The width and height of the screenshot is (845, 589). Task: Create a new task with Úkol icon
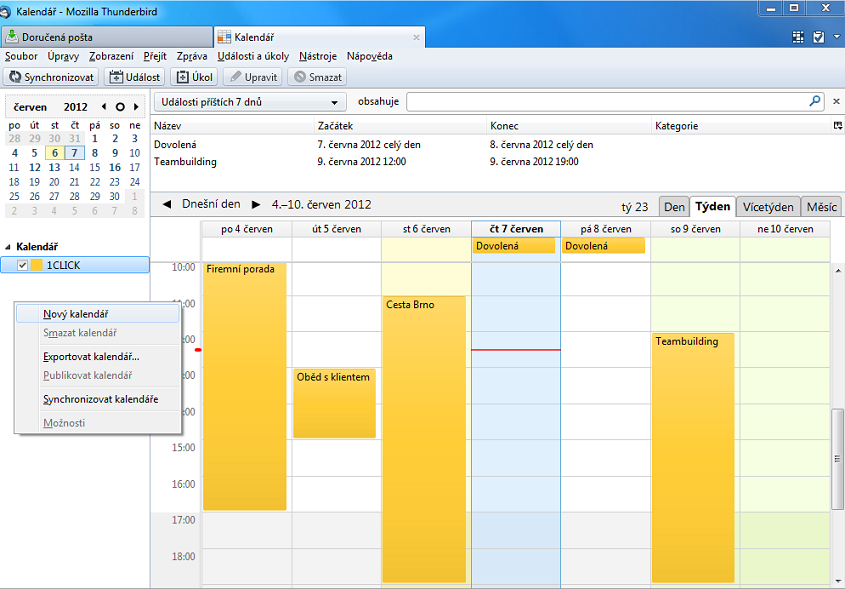coord(182,77)
